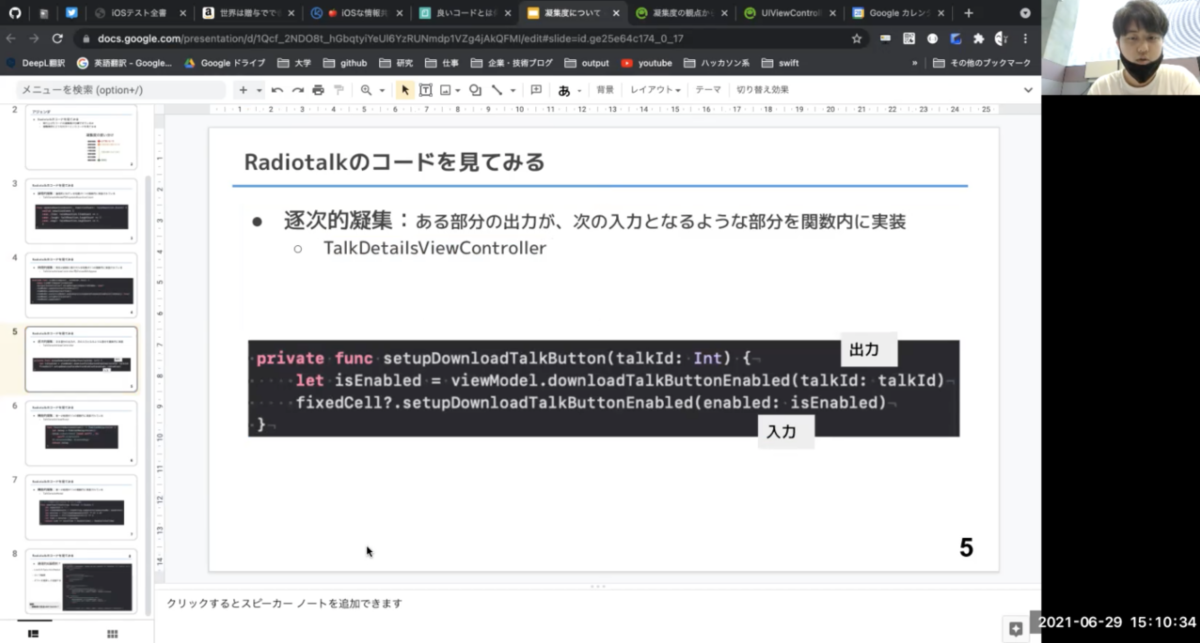Print the presentation
Viewport: 1200px width, 643px height.
click(318, 90)
